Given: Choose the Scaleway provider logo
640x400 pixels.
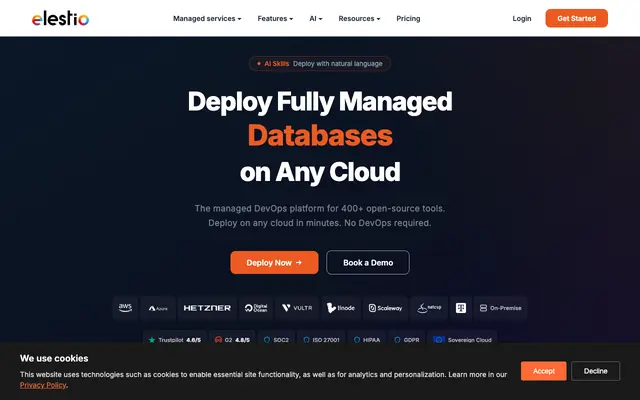Looking at the screenshot, I should (385, 308).
